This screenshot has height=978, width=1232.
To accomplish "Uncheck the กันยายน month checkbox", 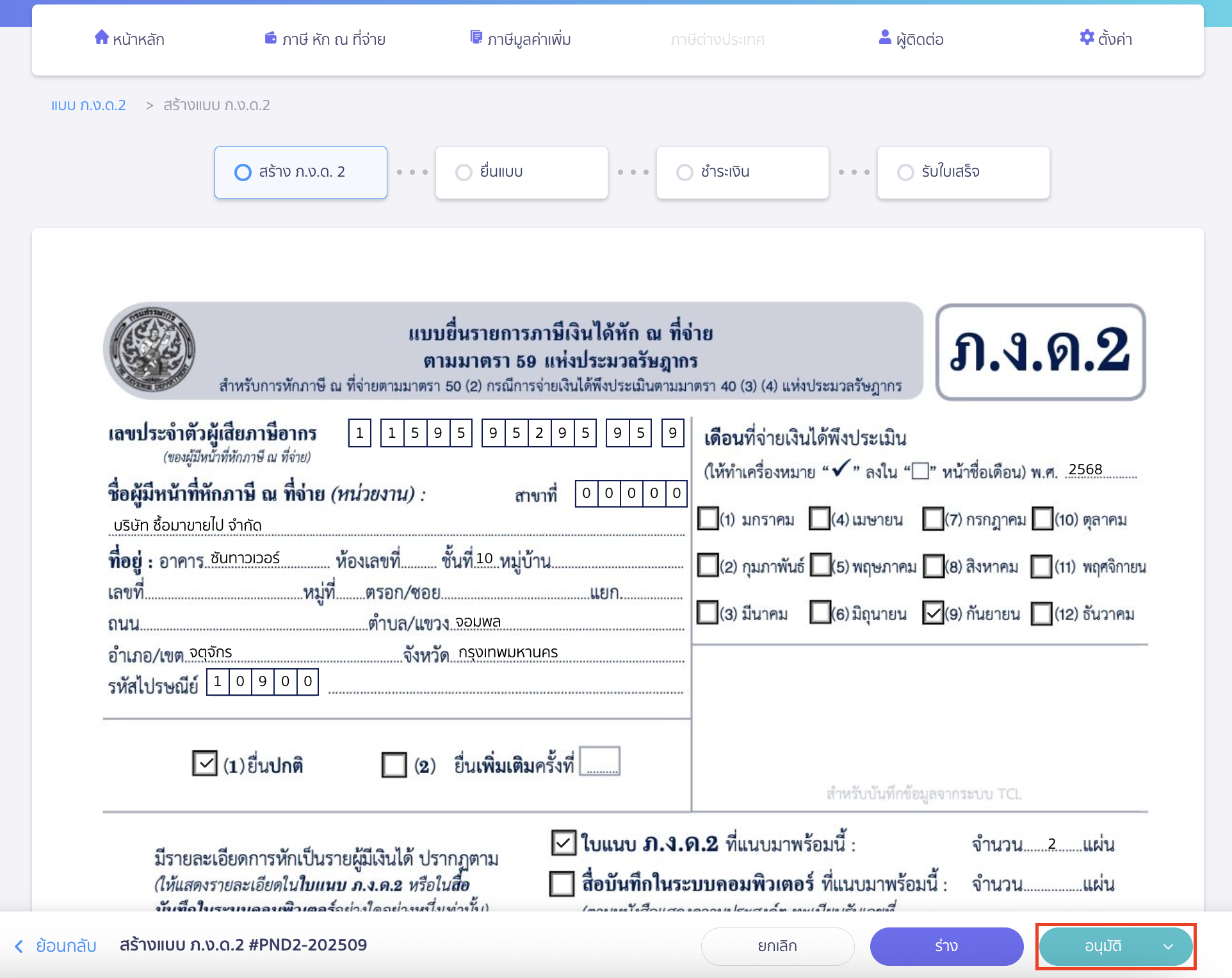I will (933, 612).
